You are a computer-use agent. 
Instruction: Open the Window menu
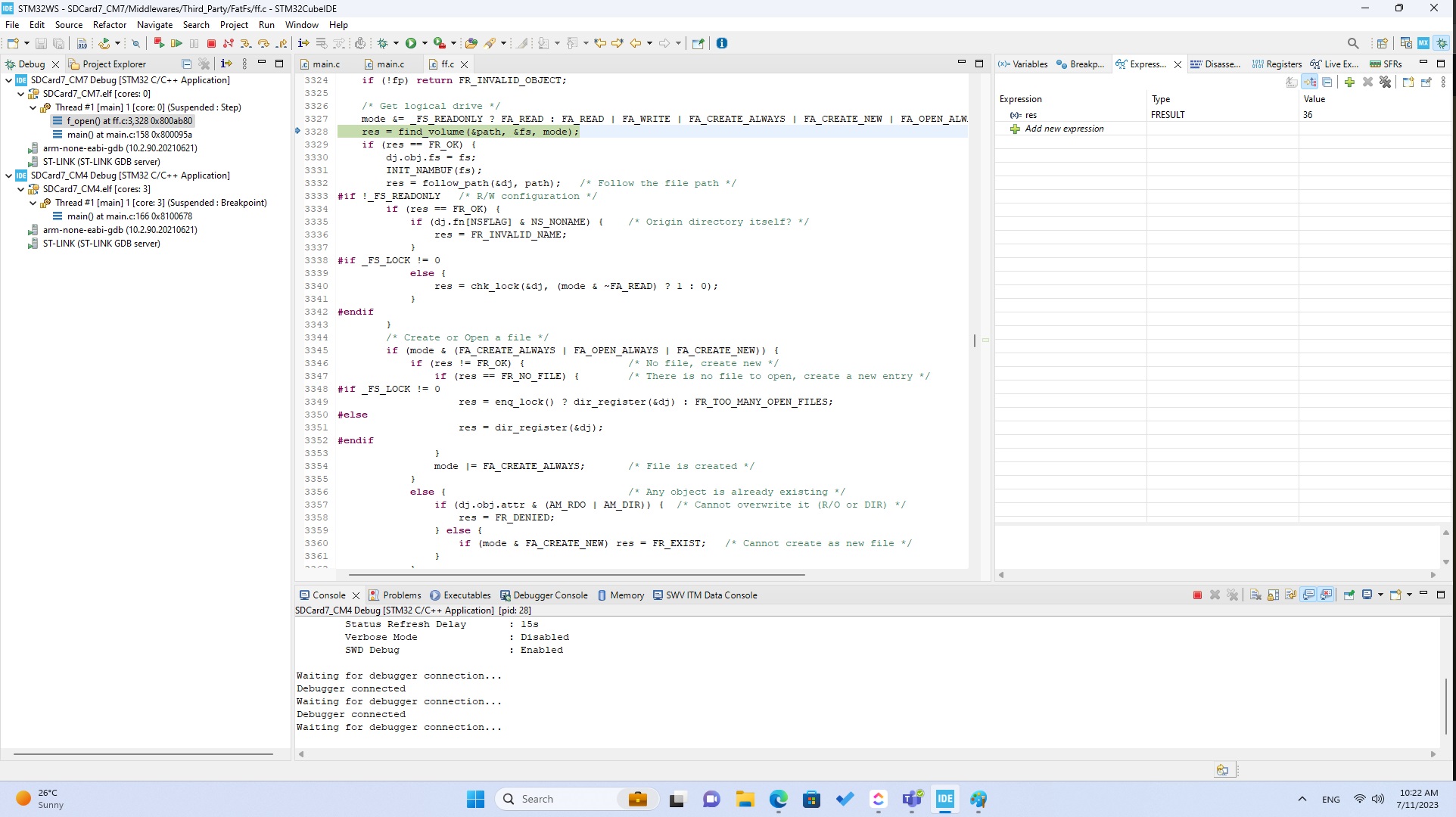click(x=301, y=25)
